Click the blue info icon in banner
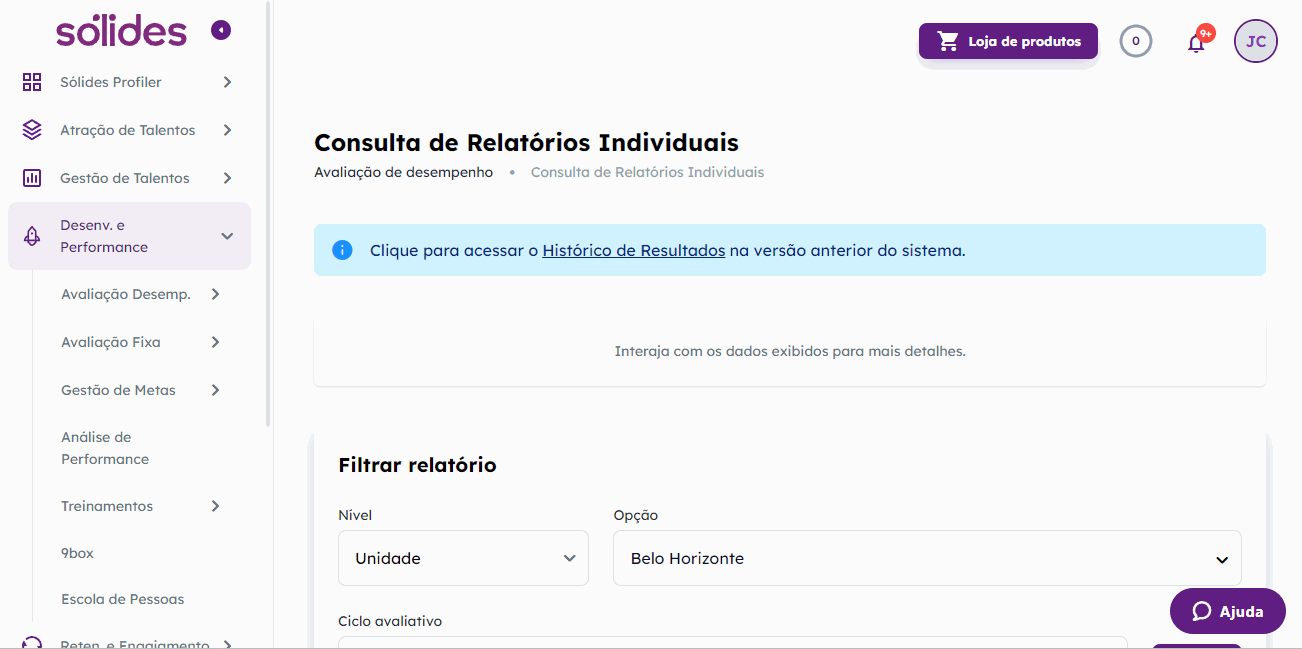The height and width of the screenshot is (649, 1302). point(342,250)
